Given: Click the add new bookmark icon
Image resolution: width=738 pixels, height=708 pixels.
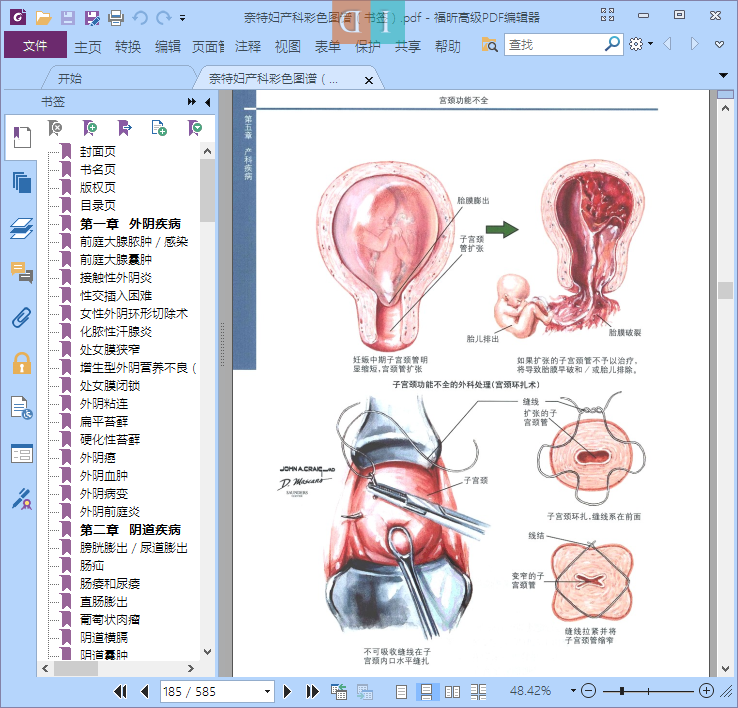Looking at the screenshot, I should pyautogui.click(x=89, y=128).
